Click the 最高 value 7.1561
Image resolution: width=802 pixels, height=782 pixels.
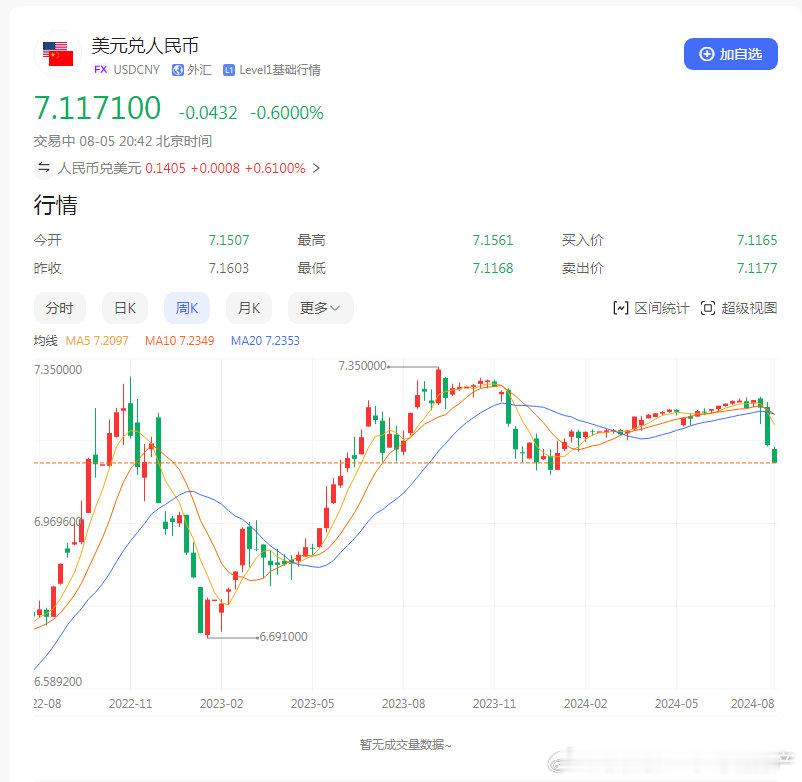(x=493, y=240)
